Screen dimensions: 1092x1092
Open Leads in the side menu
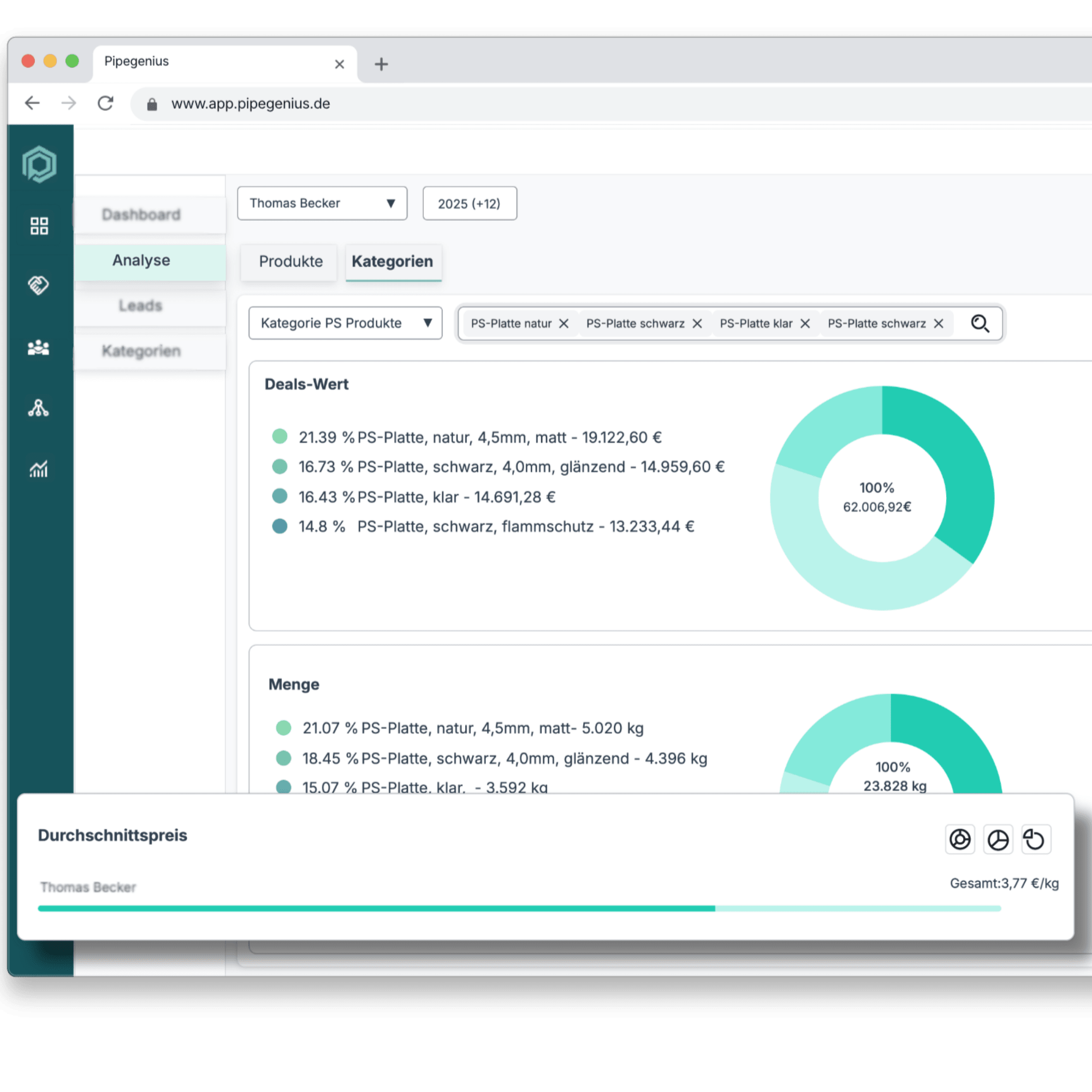[x=141, y=306]
